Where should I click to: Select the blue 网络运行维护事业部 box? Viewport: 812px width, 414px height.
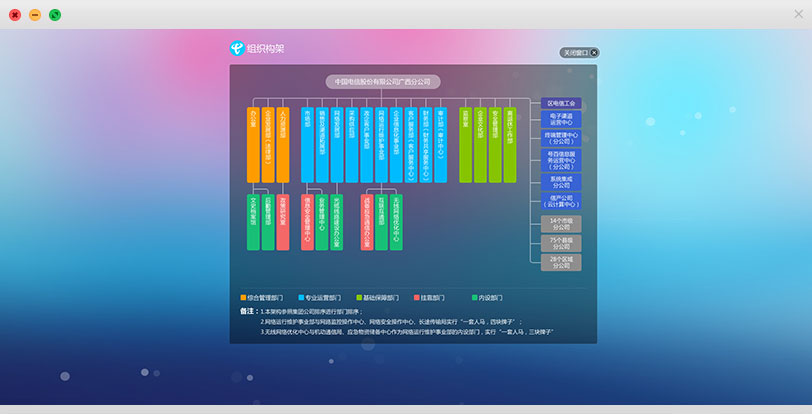point(381,145)
